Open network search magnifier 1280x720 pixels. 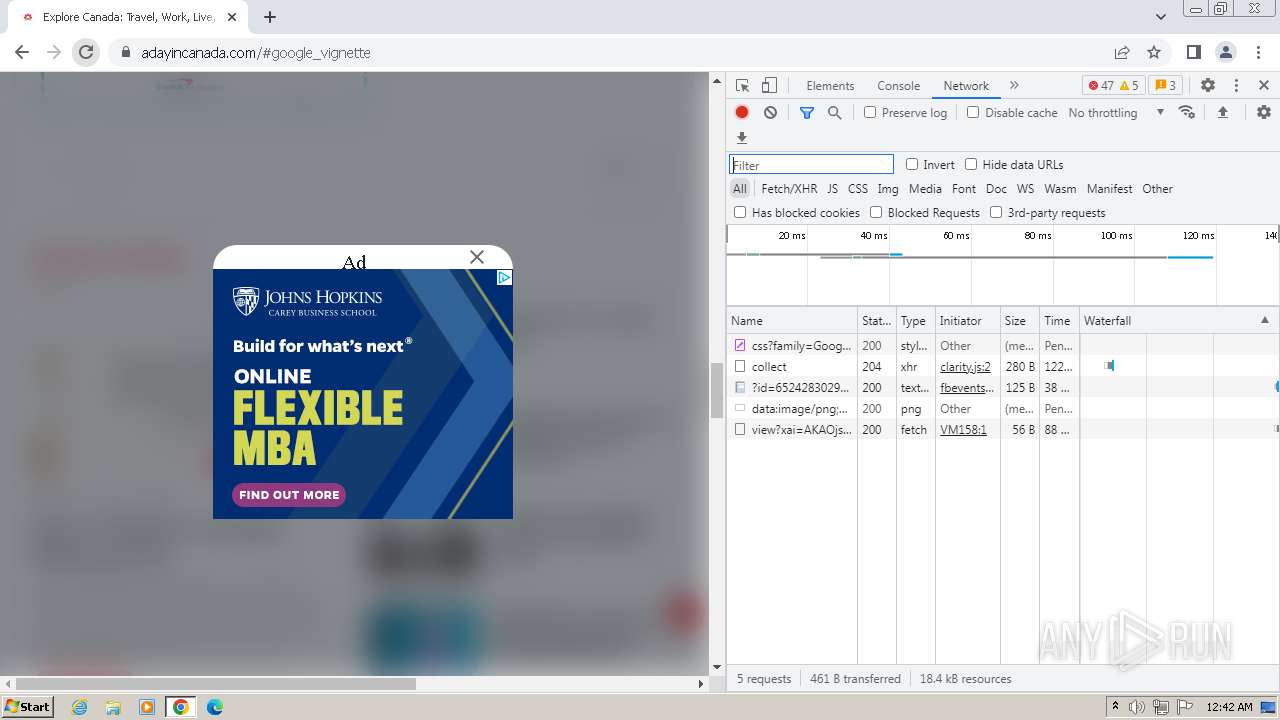pos(835,112)
